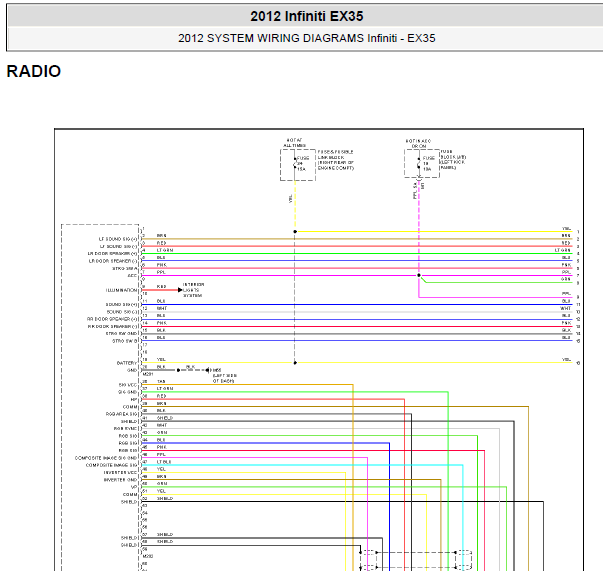The width and height of the screenshot is (603, 571).
Task: Click the "2012 Infiniti EX35" title
Action: pos(306,16)
